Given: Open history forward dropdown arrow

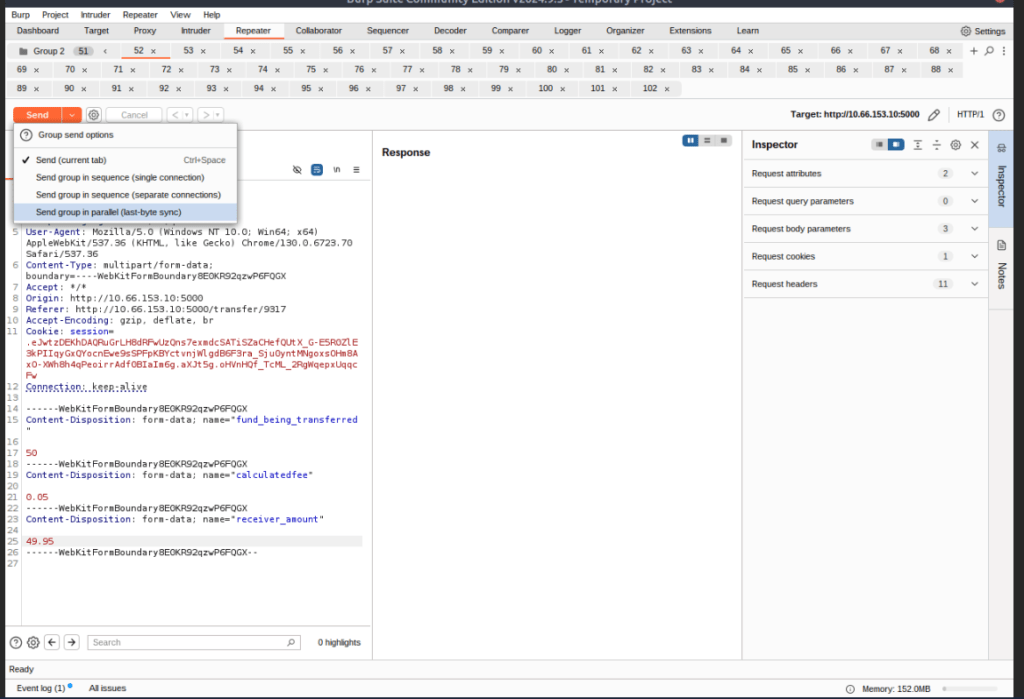Looking at the screenshot, I should 218,115.
